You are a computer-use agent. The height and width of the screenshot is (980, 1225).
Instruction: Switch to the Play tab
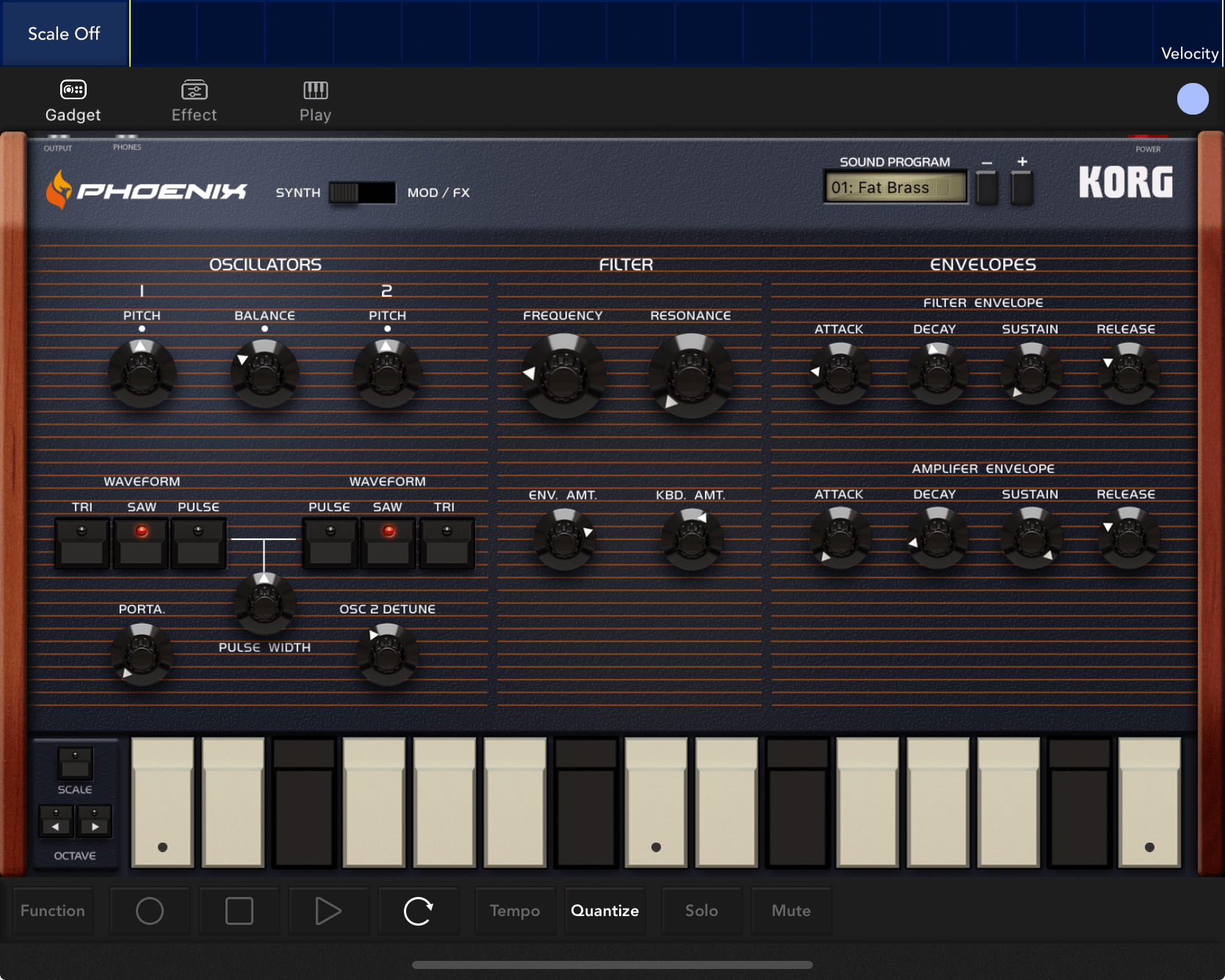coord(315,101)
